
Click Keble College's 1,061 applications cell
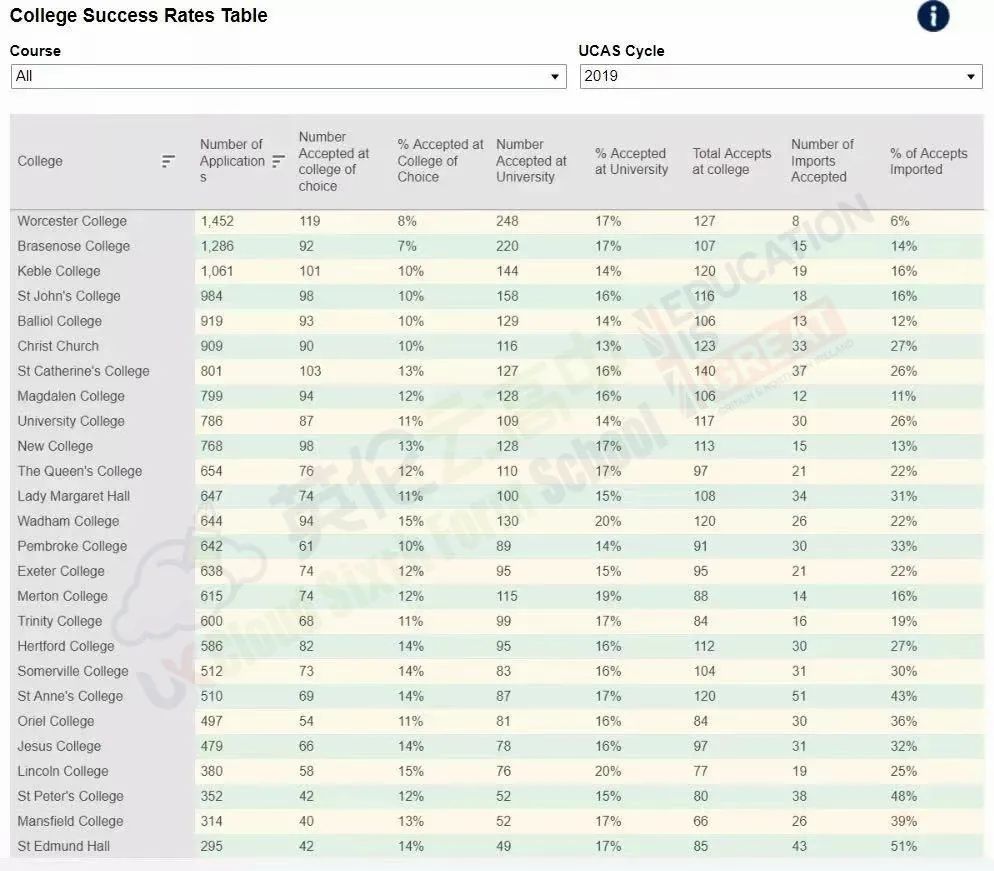[x=216, y=271]
